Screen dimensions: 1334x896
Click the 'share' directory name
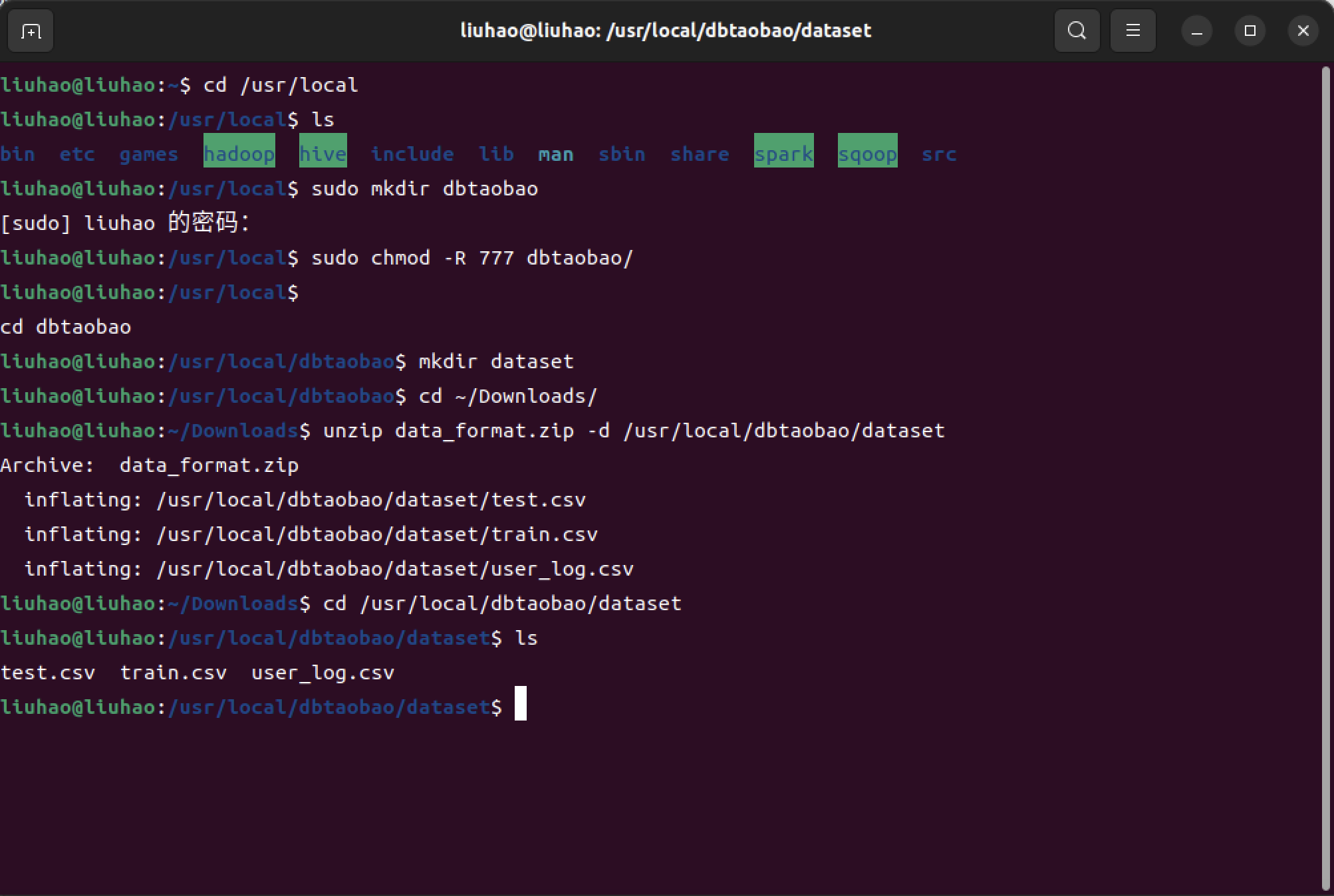click(x=700, y=154)
